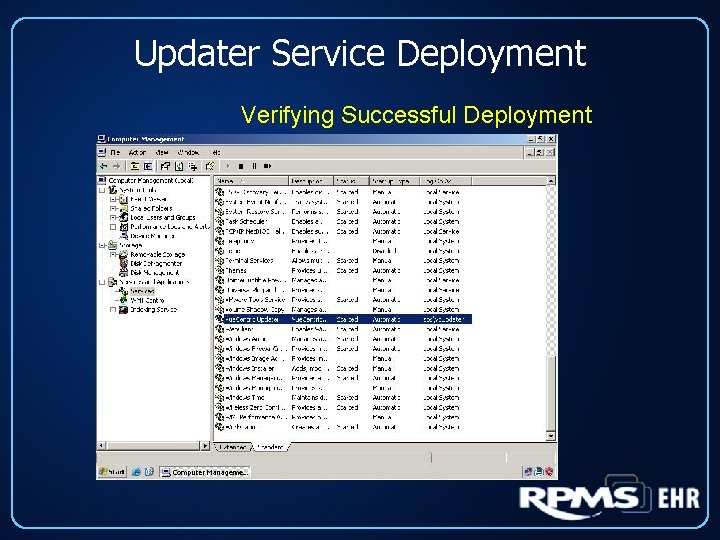Select the Volume Shadow Copy row

[343, 309]
